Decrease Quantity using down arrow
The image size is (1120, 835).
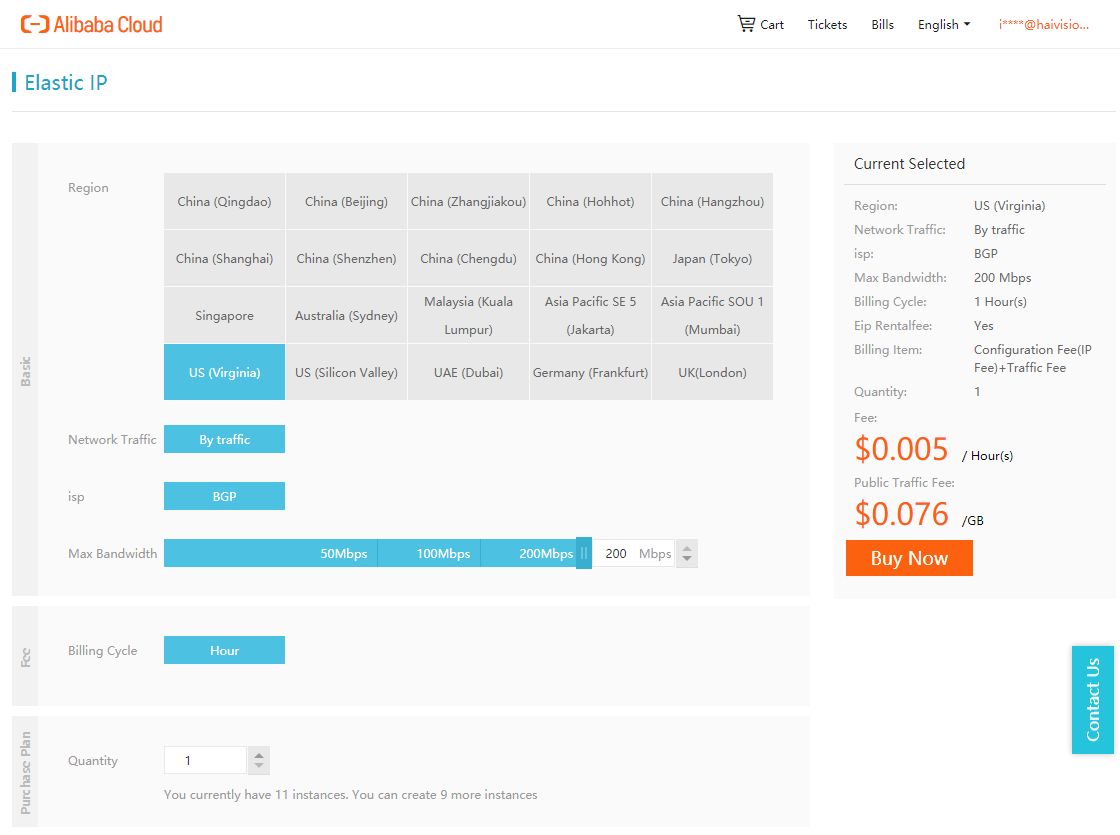(x=259, y=767)
